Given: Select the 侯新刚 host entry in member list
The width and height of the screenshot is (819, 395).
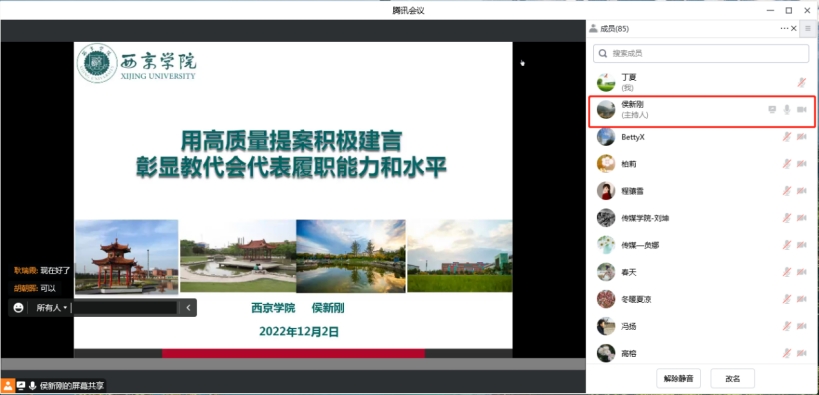Looking at the screenshot, I should pyautogui.click(x=701, y=111).
